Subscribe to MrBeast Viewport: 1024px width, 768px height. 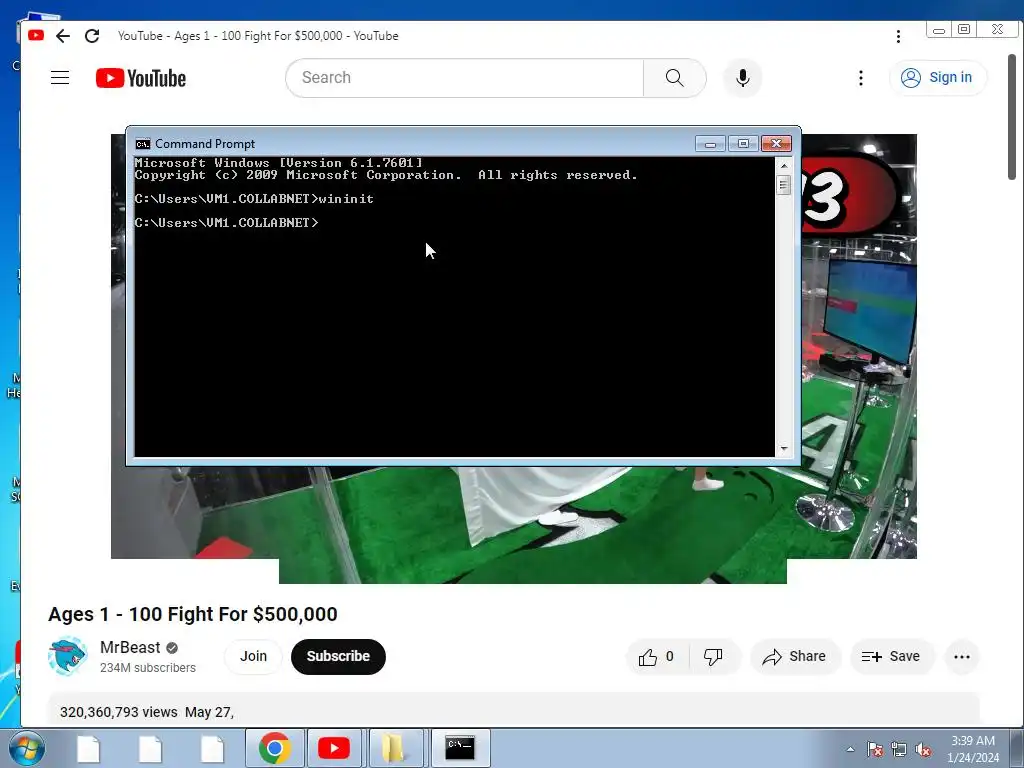(x=338, y=656)
